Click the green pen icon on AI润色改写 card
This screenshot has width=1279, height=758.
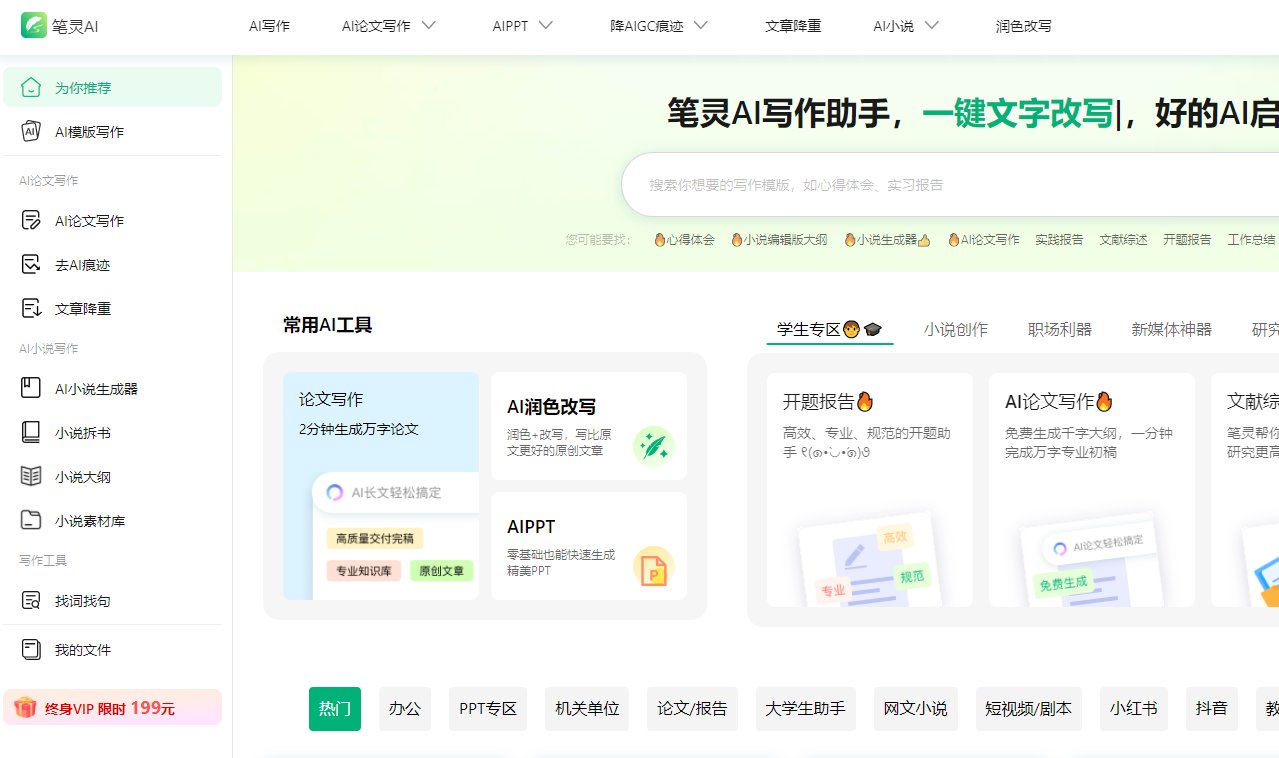pyautogui.click(x=654, y=446)
